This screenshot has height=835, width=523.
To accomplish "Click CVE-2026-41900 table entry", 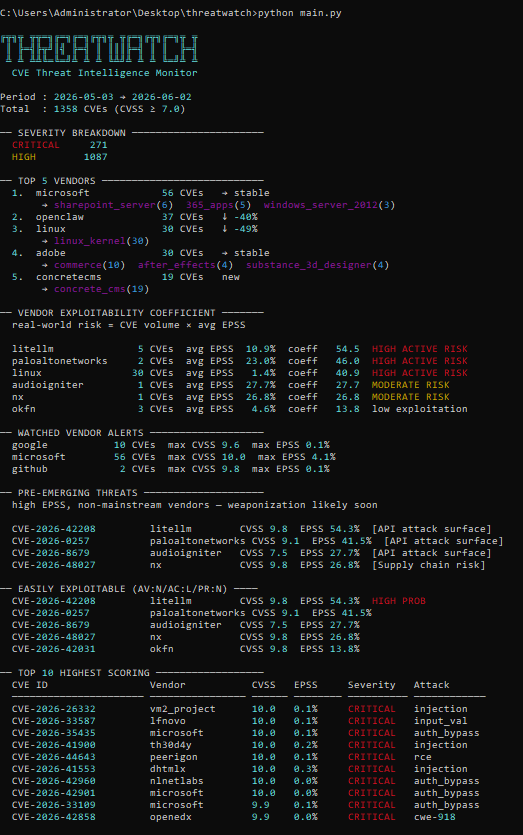I will coord(54,745).
